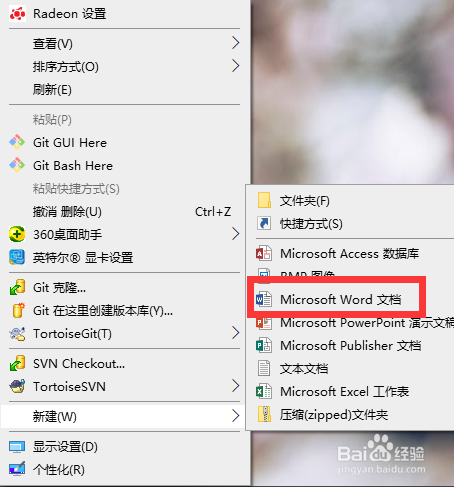Expand the 新建(W) submenu arrow
This screenshot has height=487, width=454.
pos(236,416)
